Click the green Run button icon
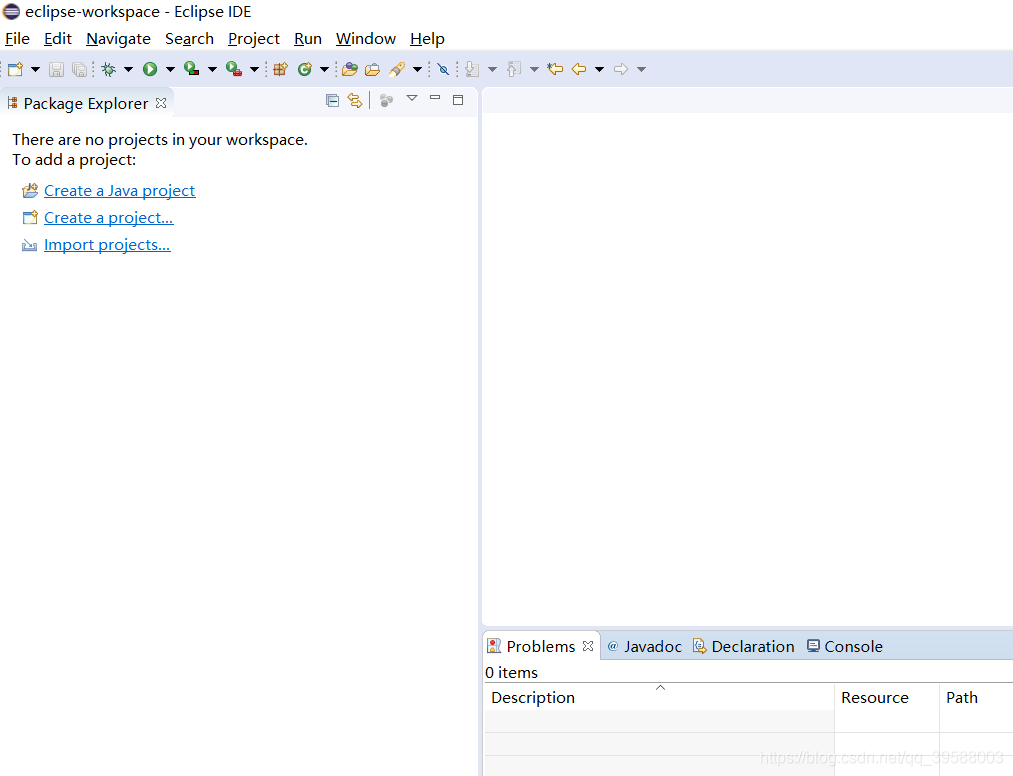This screenshot has height=776, width=1013. (x=150, y=69)
